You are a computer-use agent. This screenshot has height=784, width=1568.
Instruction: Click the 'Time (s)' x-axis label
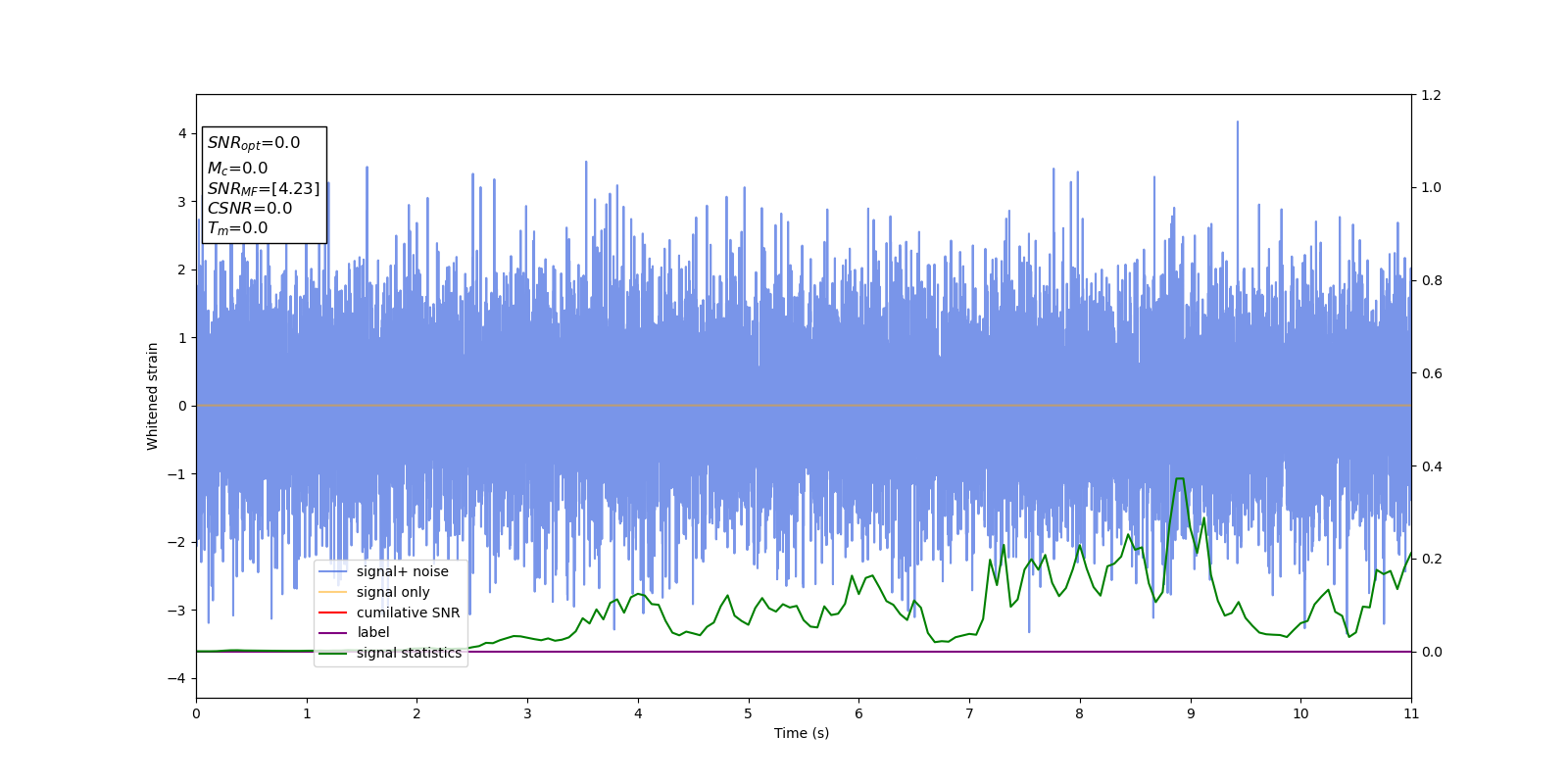[802, 733]
